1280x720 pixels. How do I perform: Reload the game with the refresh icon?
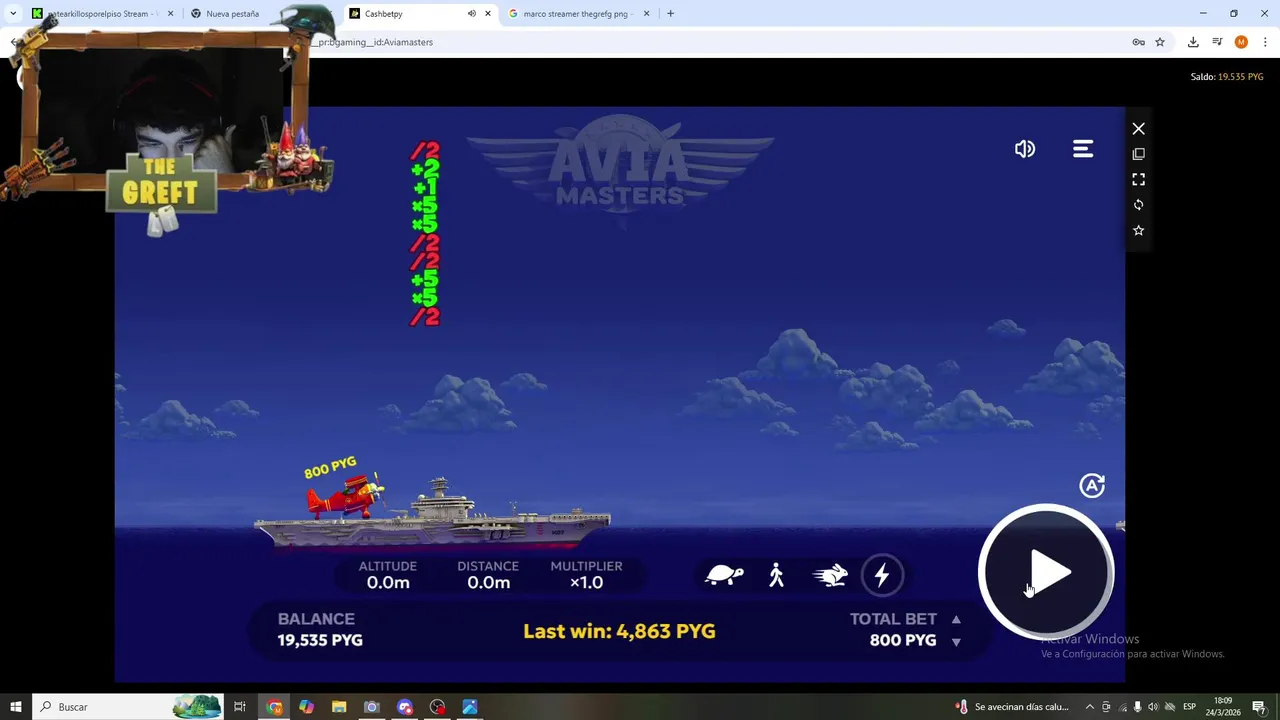(1138, 204)
